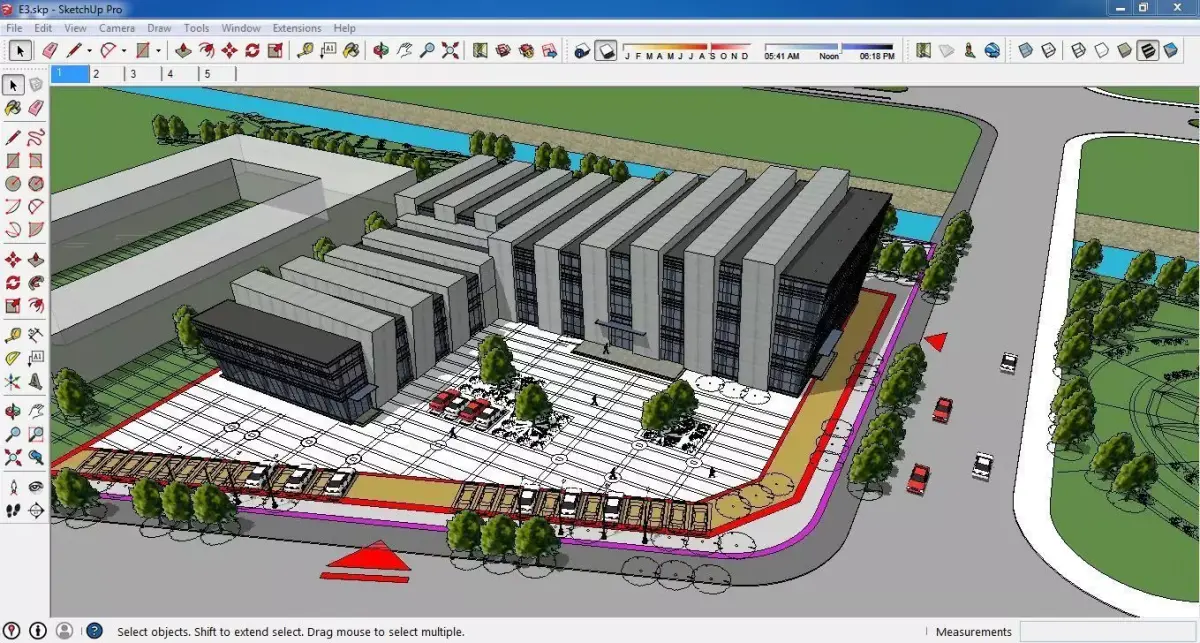The height and width of the screenshot is (643, 1200).
Task: Switch to Hidden Line face style
Action: tap(1101, 50)
